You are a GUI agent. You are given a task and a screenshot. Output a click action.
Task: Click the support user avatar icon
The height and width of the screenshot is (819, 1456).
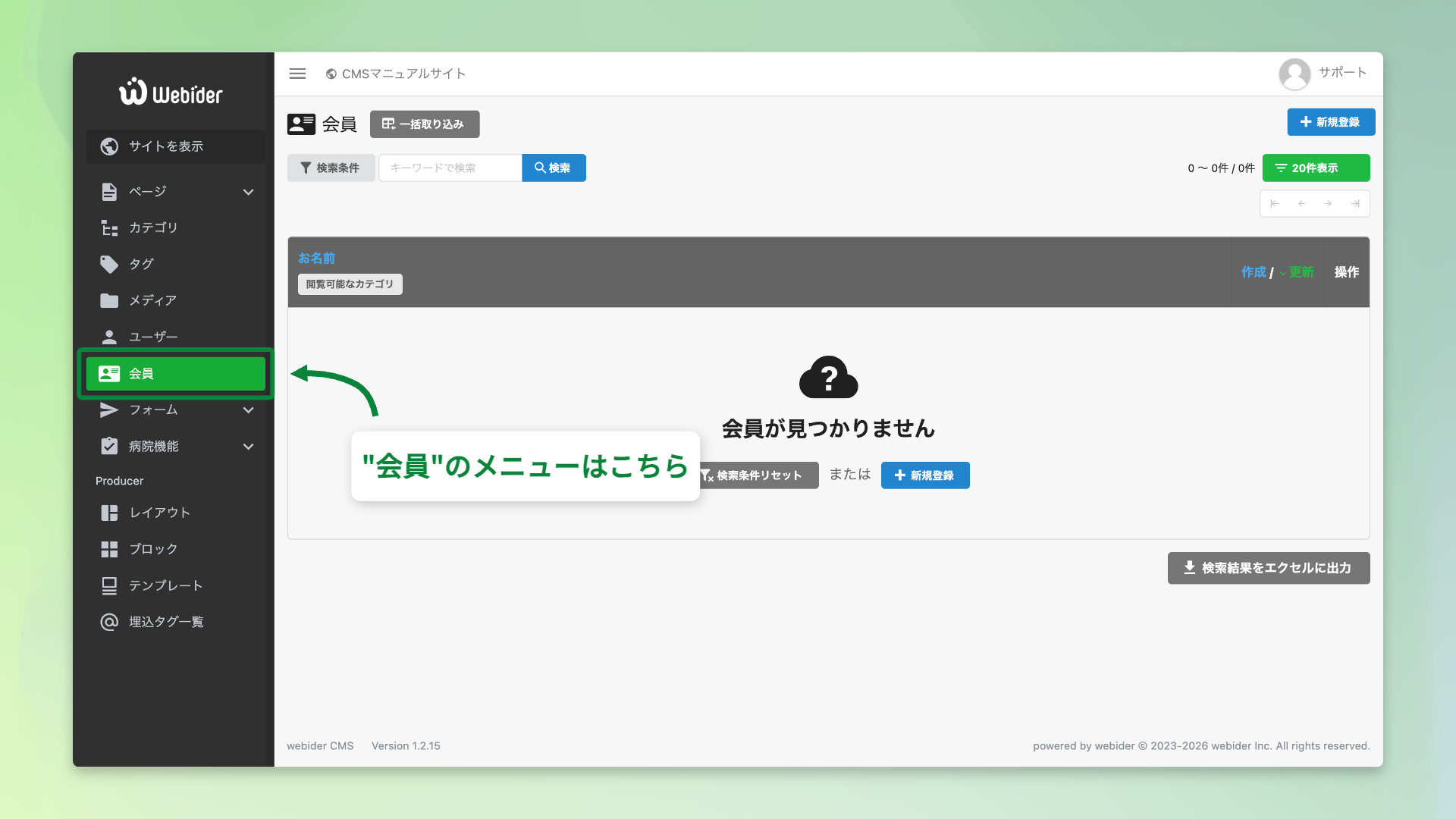click(x=1294, y=74)
